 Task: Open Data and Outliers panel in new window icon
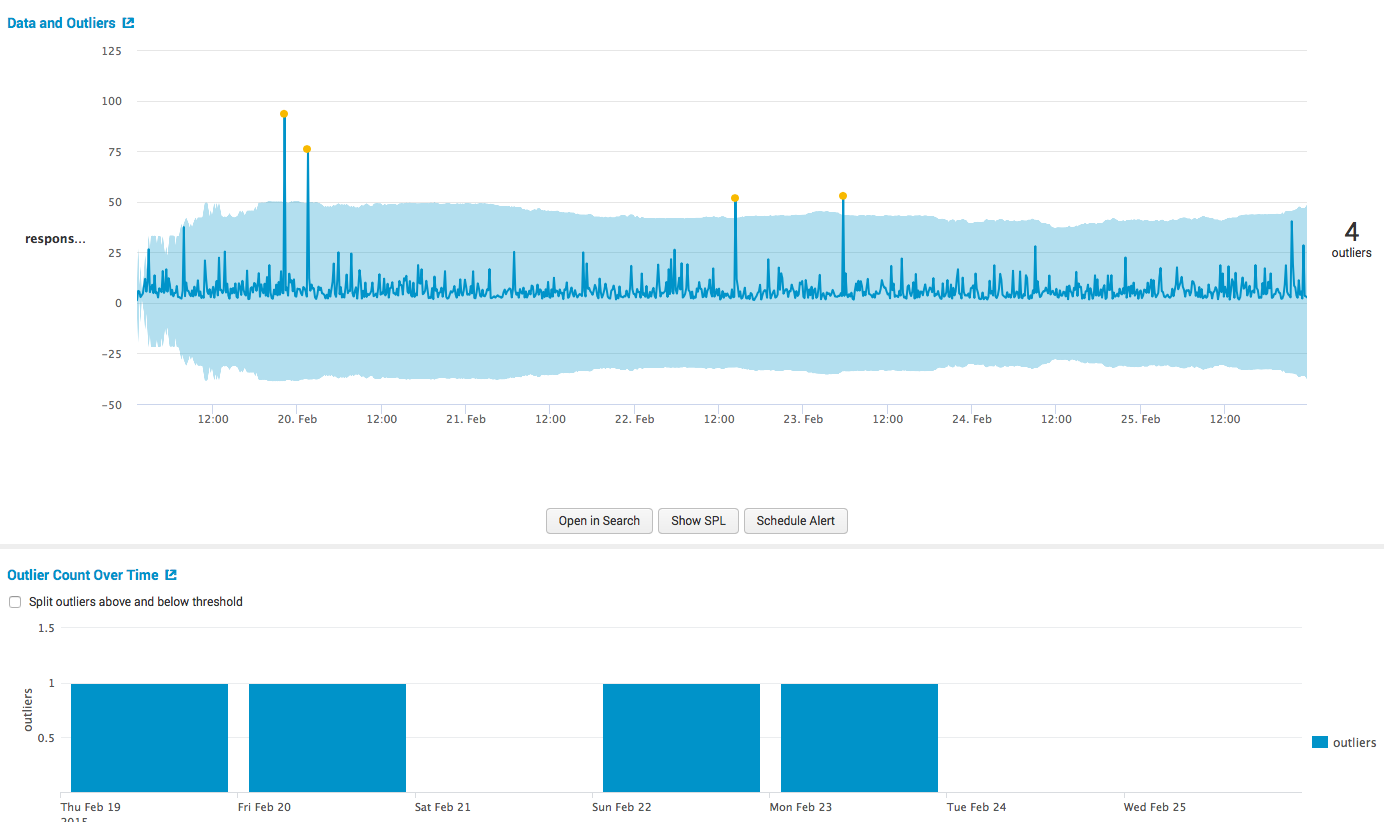[x=128, y=23]
